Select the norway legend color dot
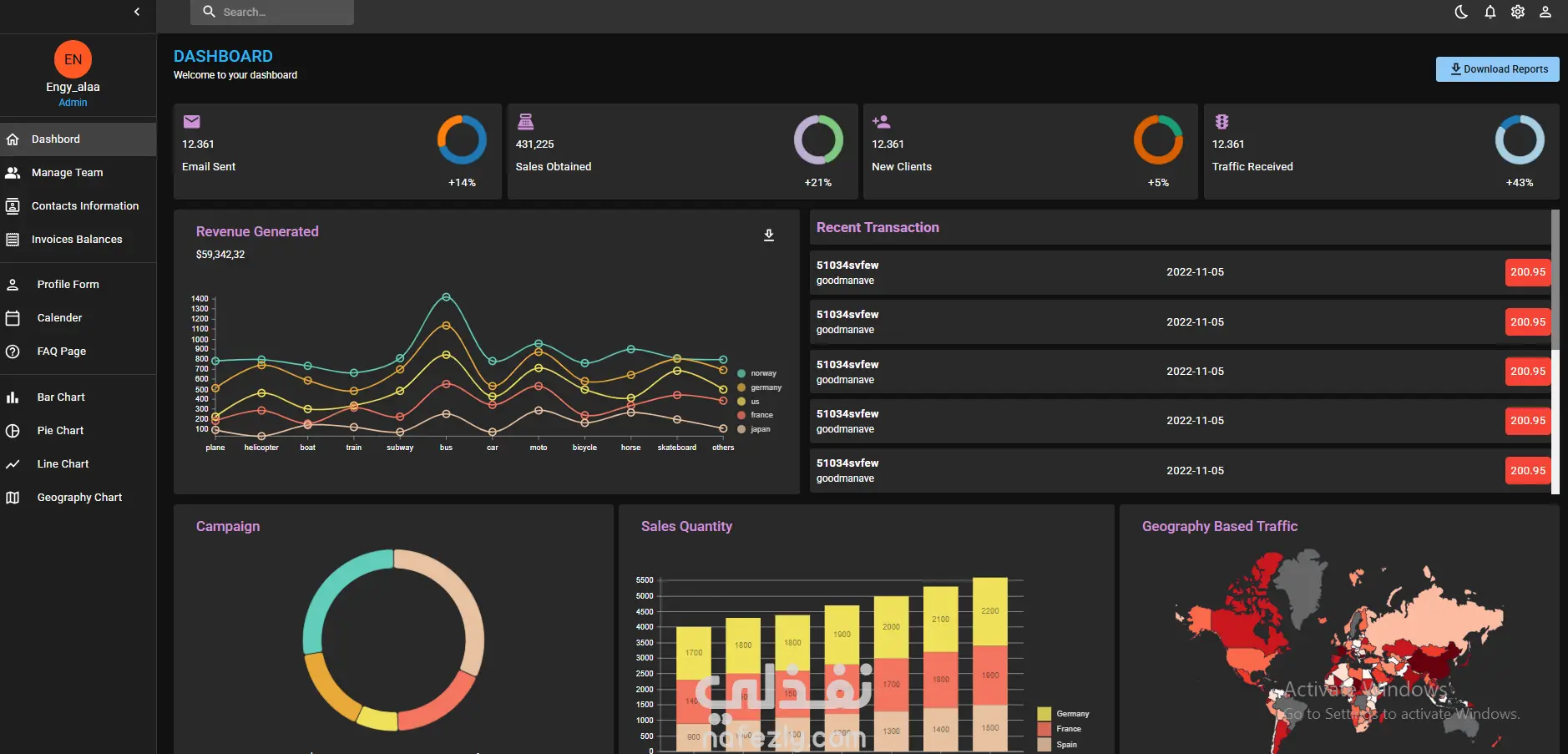 click(x=741, y=373)
